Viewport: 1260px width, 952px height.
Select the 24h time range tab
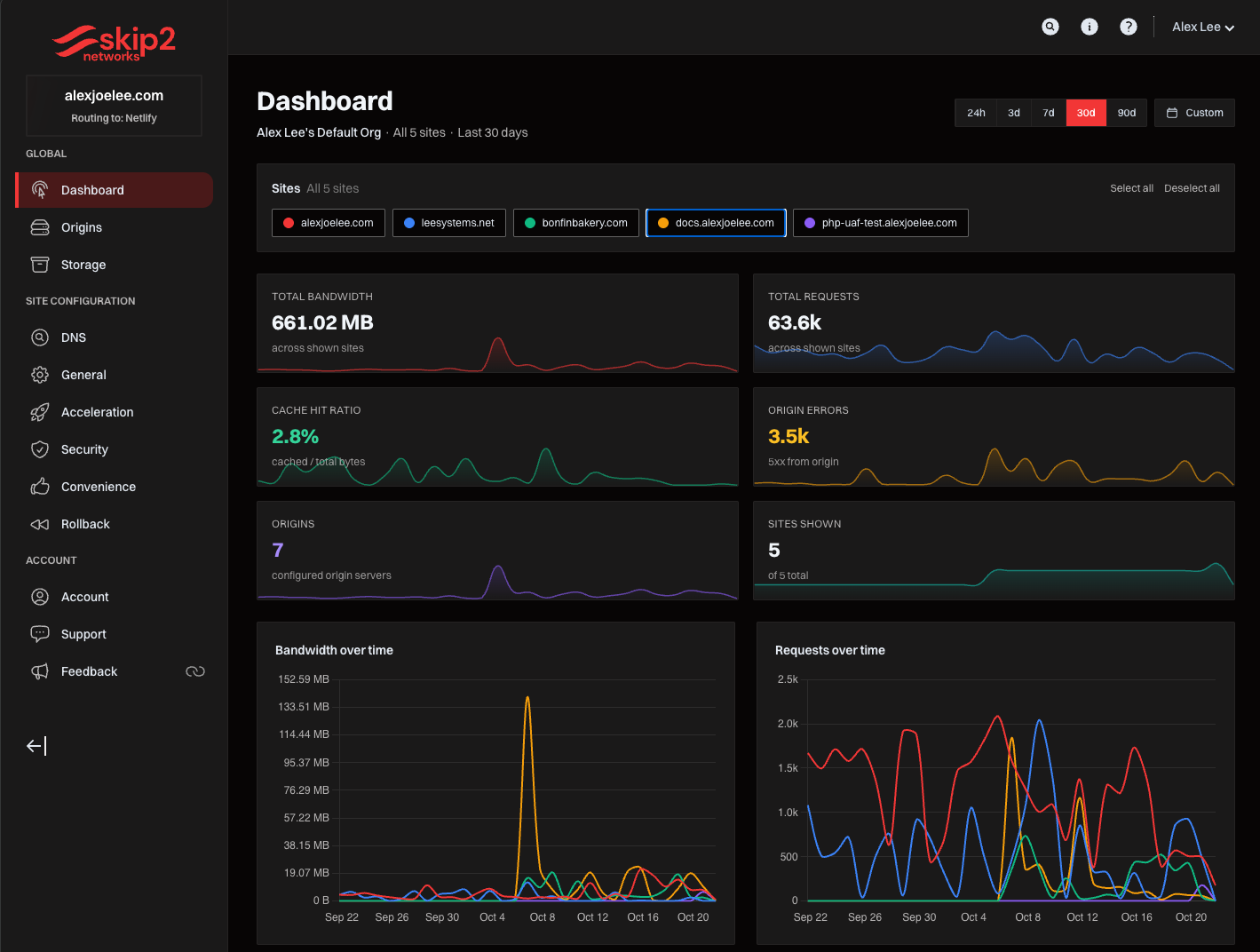[976, 113]
